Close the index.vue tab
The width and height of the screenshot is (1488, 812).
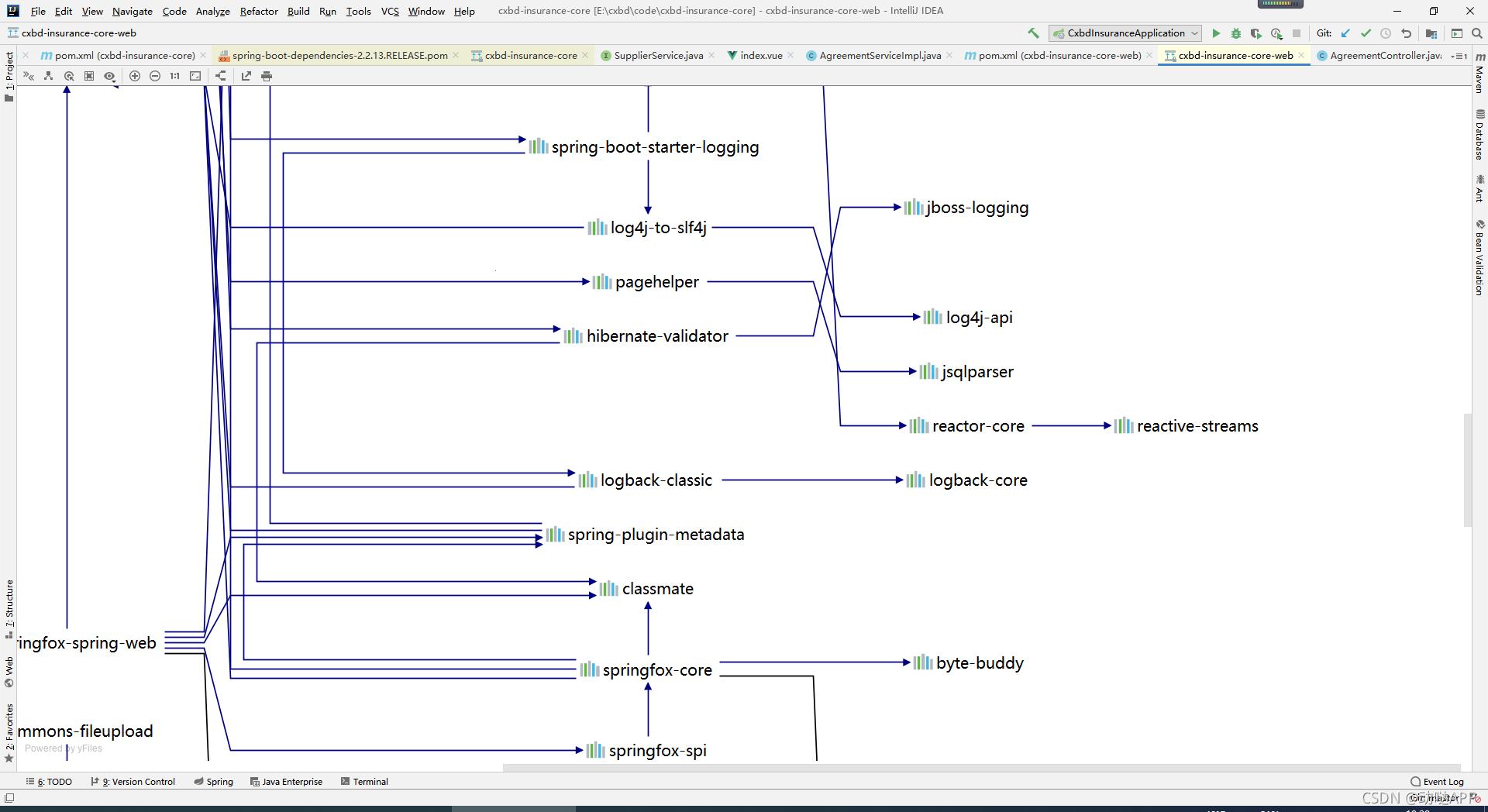(790, 56)
